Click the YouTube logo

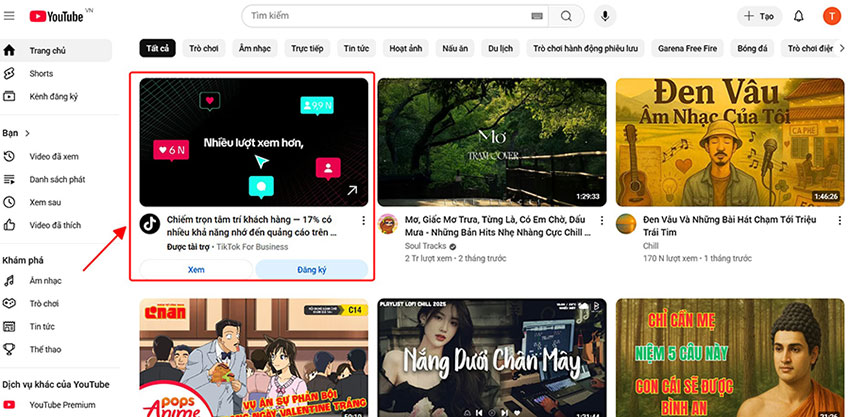[x=57, y=16]
